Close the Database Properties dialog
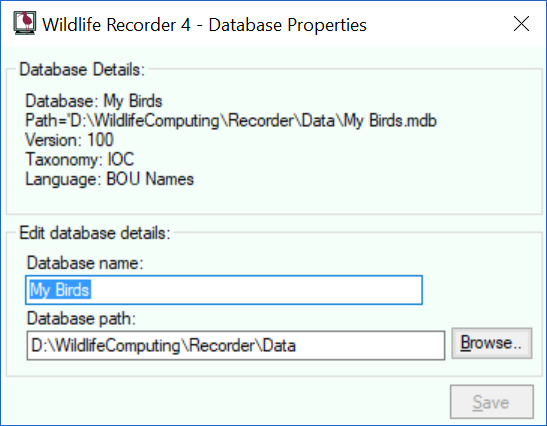The height and width of the screenshot is (426, 547). [521, 24]
